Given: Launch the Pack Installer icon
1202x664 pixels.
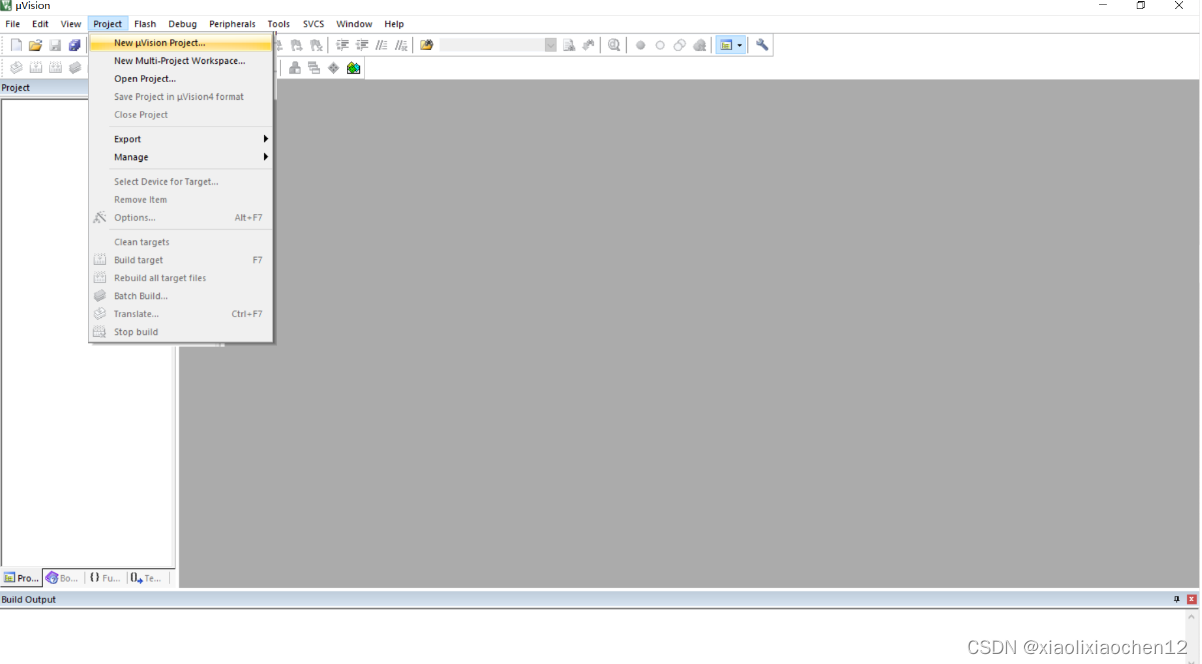Looking at the screenshot, I should pos(353,68).
